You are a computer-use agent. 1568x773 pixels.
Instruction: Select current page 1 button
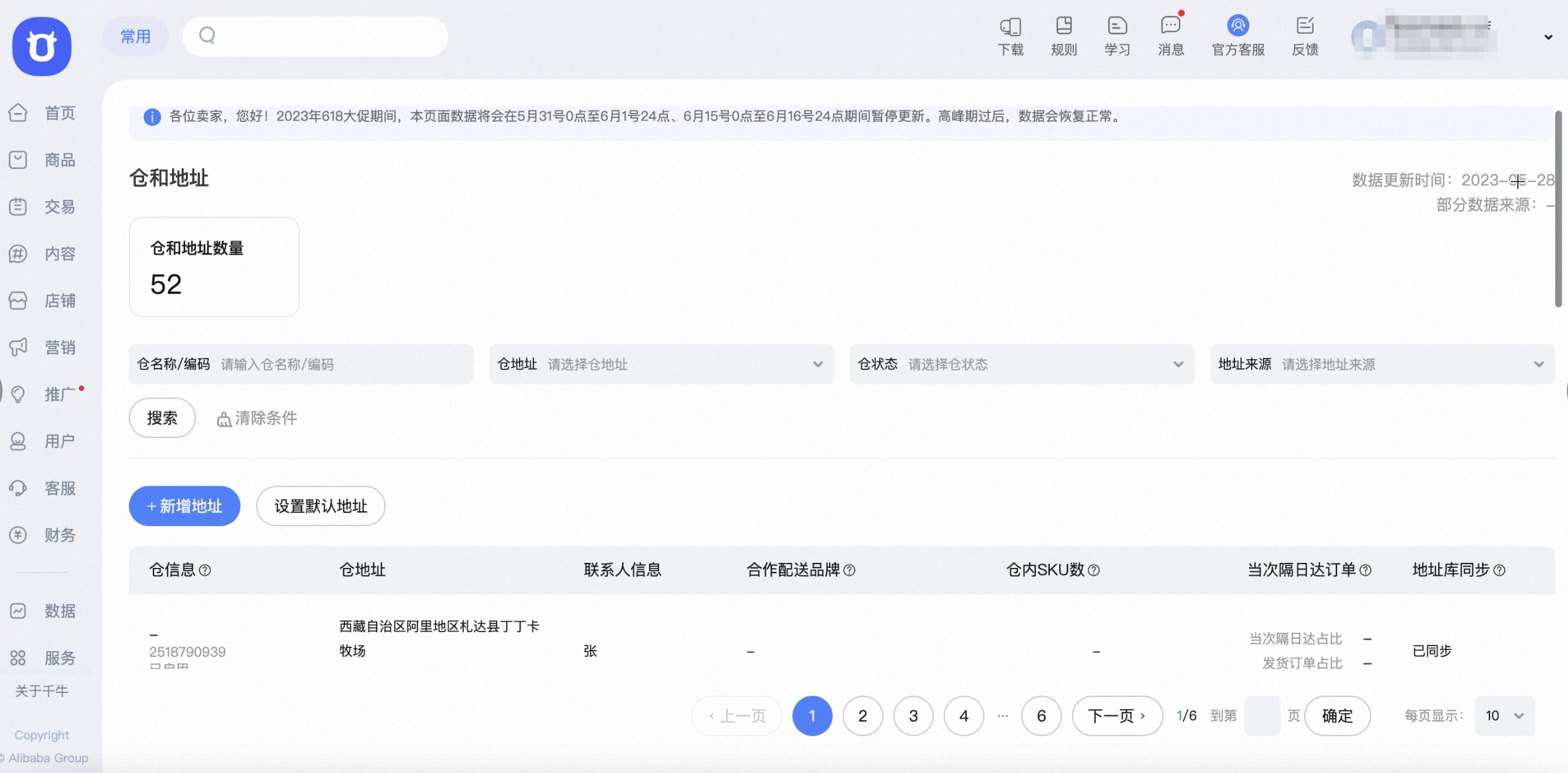point(812,716)
